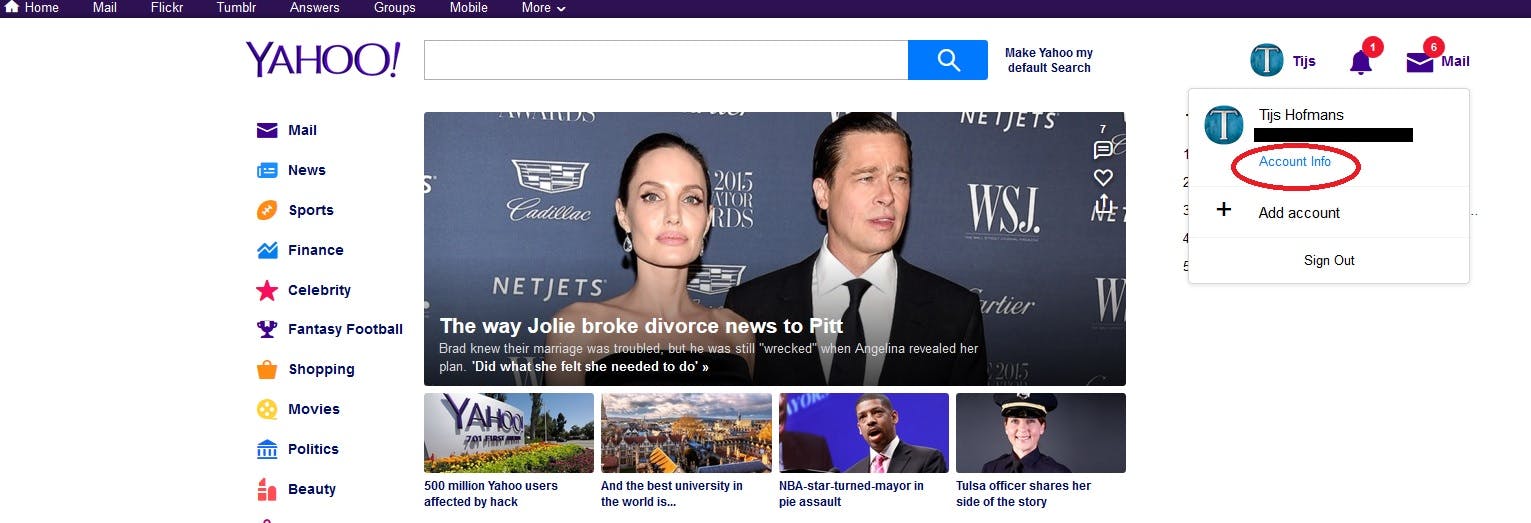Click the Movies film reel icon

[x=267, y=409]
